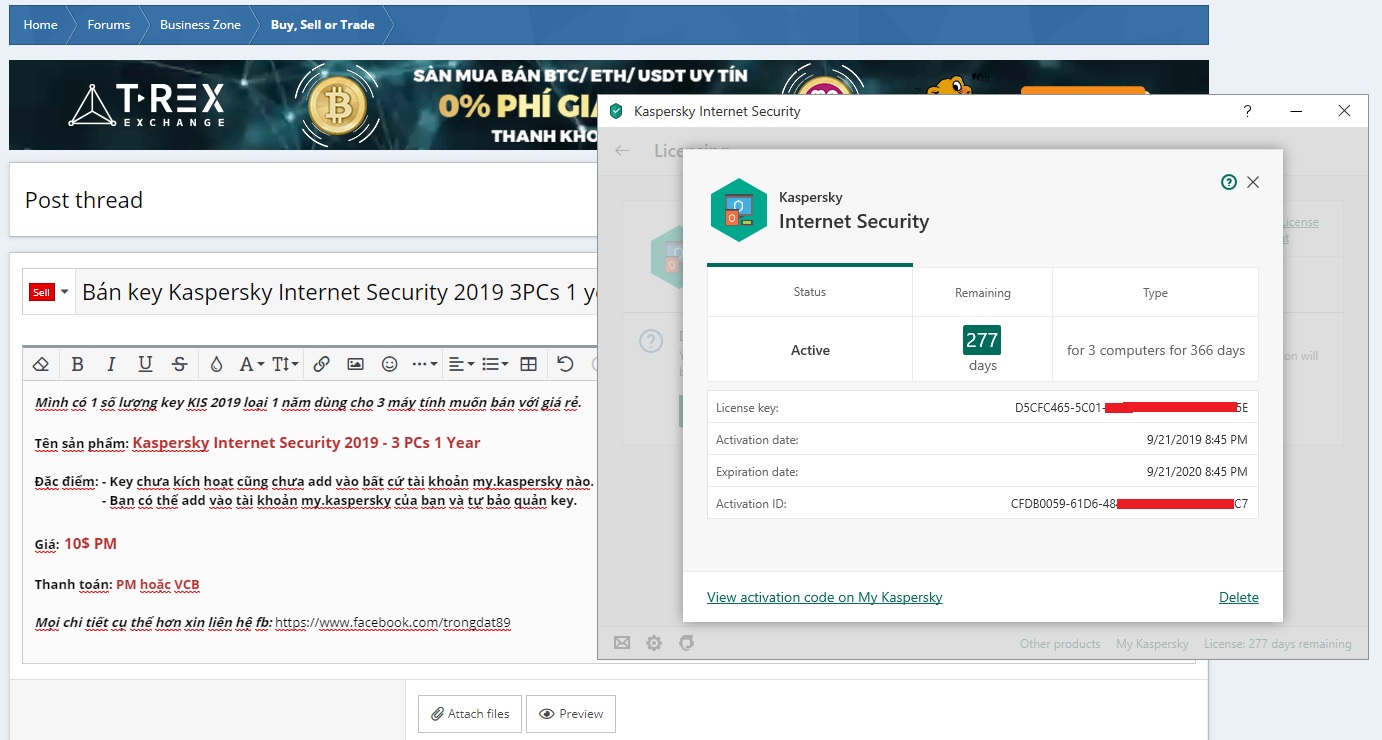This screenshot has width=1382, height=740.
Task: Click the 'PM hoặc VCB' payment text
Action: point(158,584)
